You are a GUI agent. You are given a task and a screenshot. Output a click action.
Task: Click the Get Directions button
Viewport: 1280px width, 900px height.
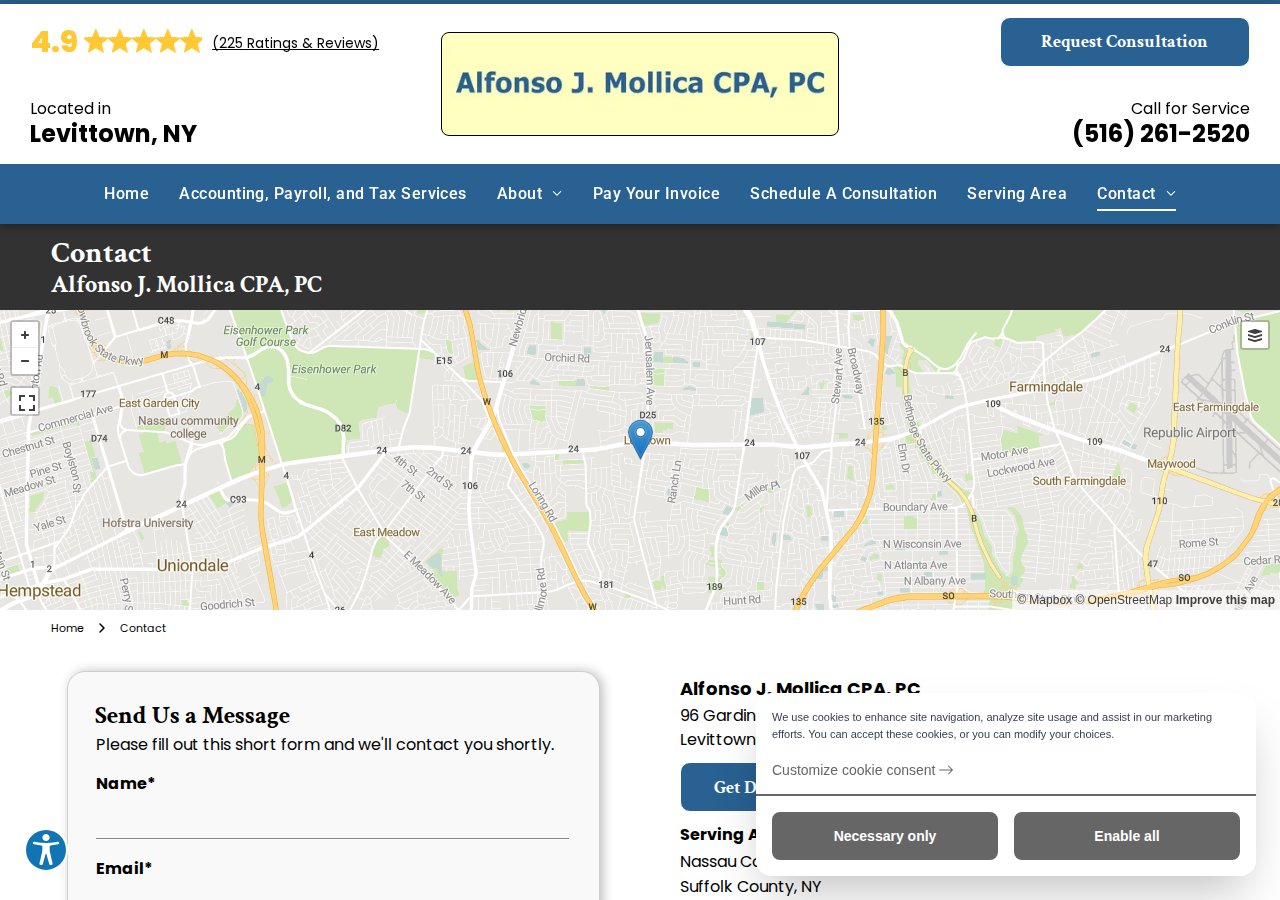(x=719, y=787)
